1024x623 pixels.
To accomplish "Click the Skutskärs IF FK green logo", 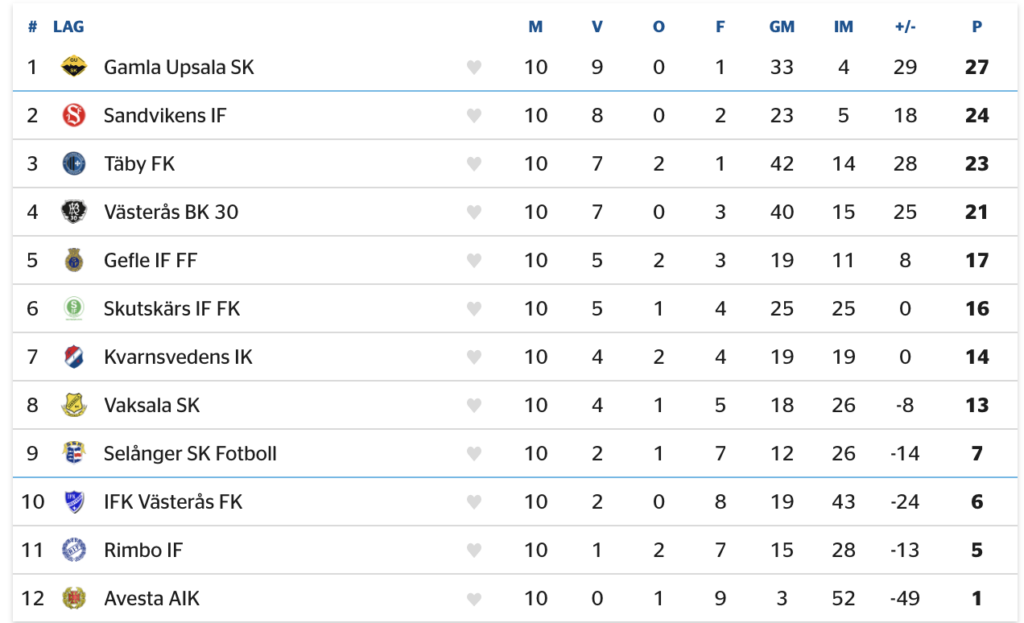I will pyautogui.click(x=74, y=308).
